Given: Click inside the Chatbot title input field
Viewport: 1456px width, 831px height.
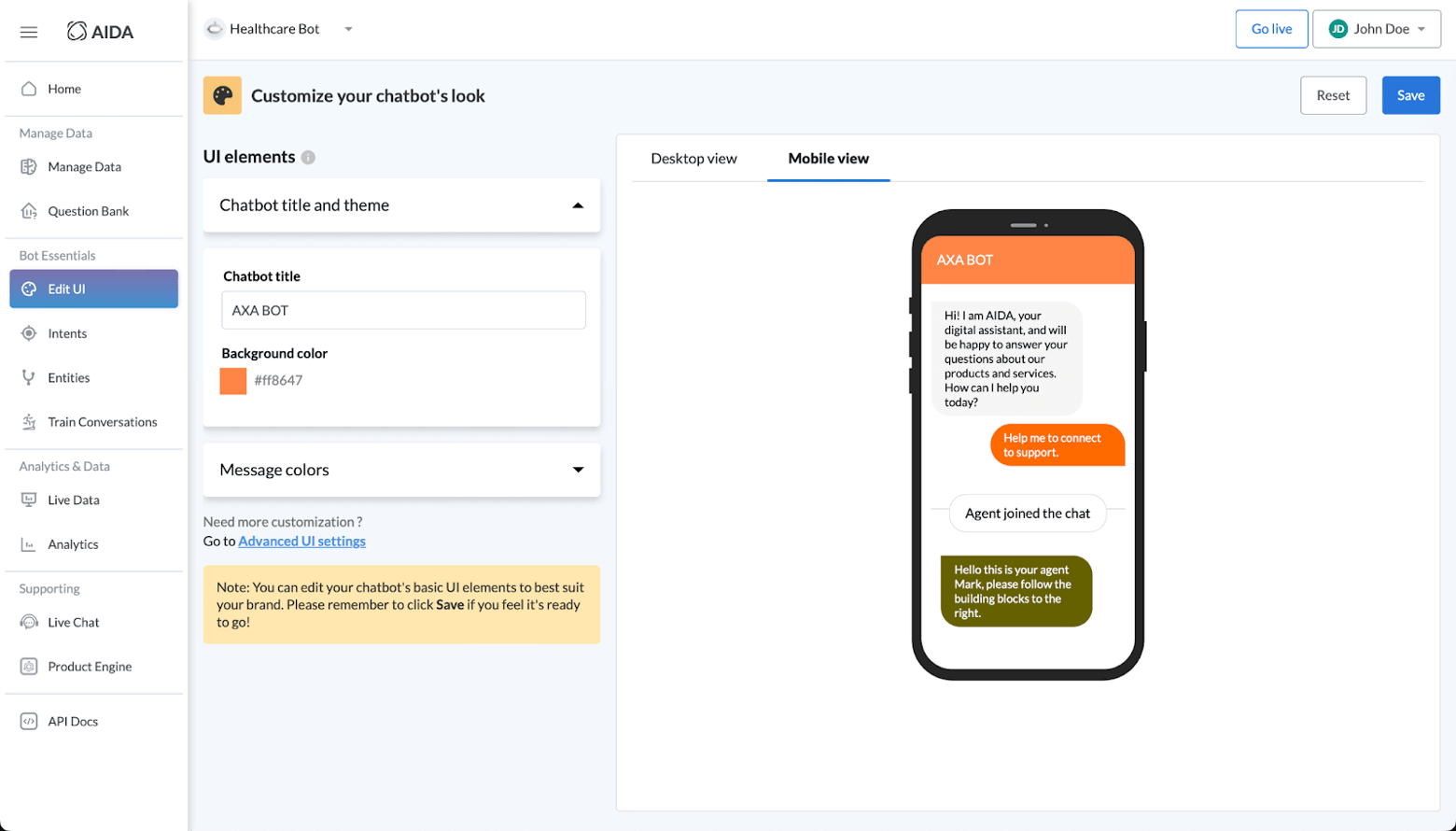Looking at the screenshot, I should pos(402,309).
